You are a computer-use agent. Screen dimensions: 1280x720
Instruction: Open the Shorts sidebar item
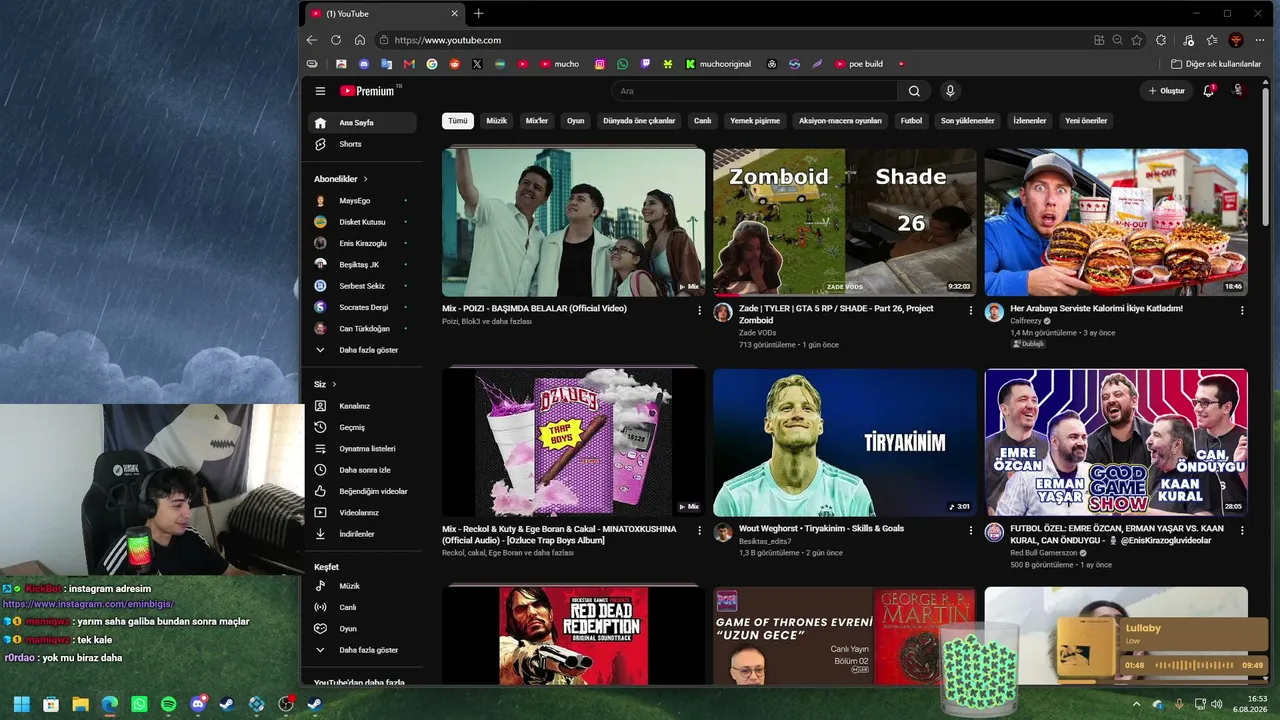[x=363, y=144]
